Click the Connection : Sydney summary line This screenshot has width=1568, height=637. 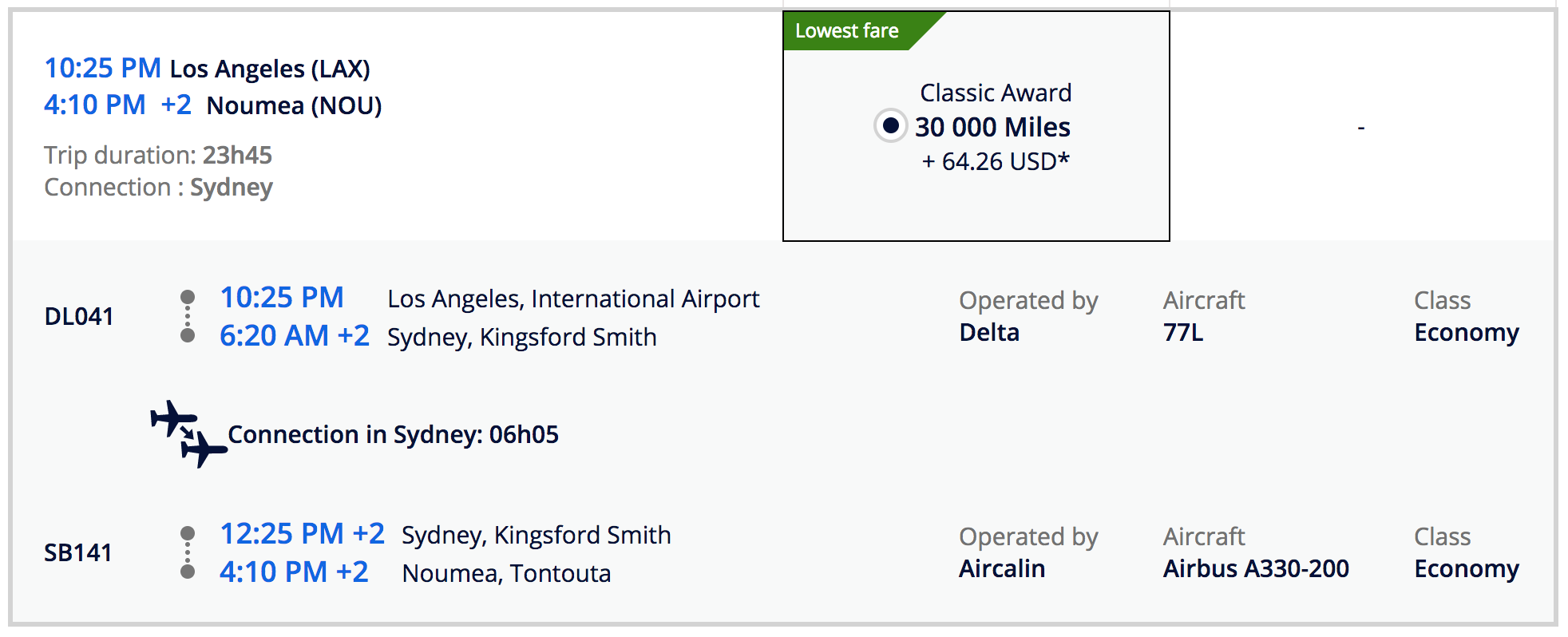pyautogui.click(x=158, y=188)
